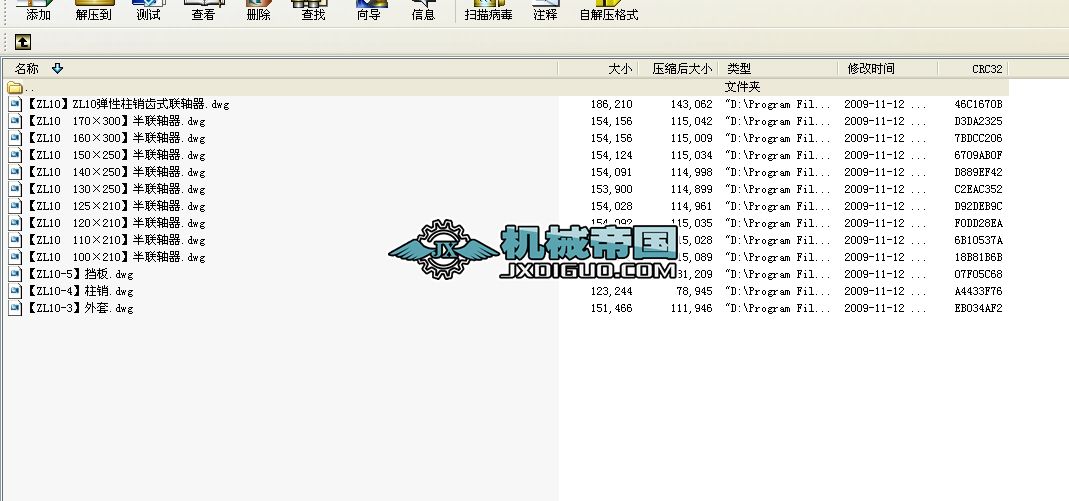Click the 查找 (Find) toolbar button
The width and height of the screenshot is (1069, 501).
(313, 11)
